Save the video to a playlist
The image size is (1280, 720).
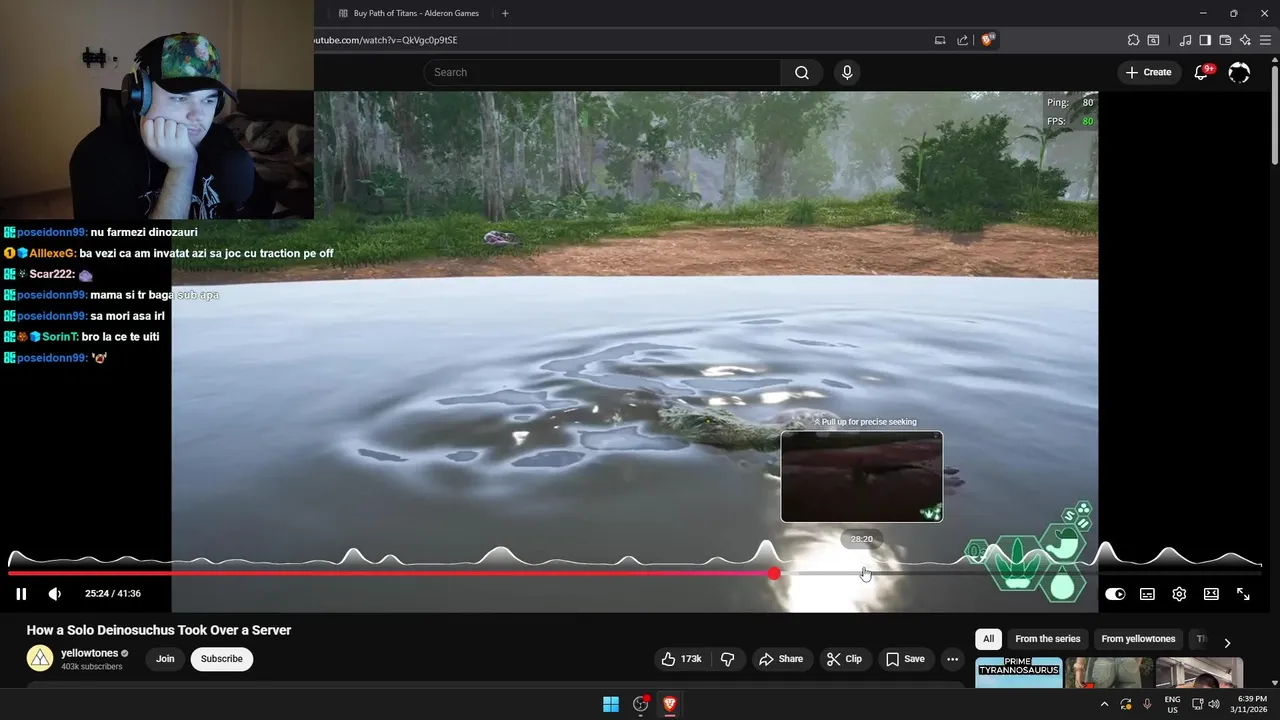click(905, 659)
